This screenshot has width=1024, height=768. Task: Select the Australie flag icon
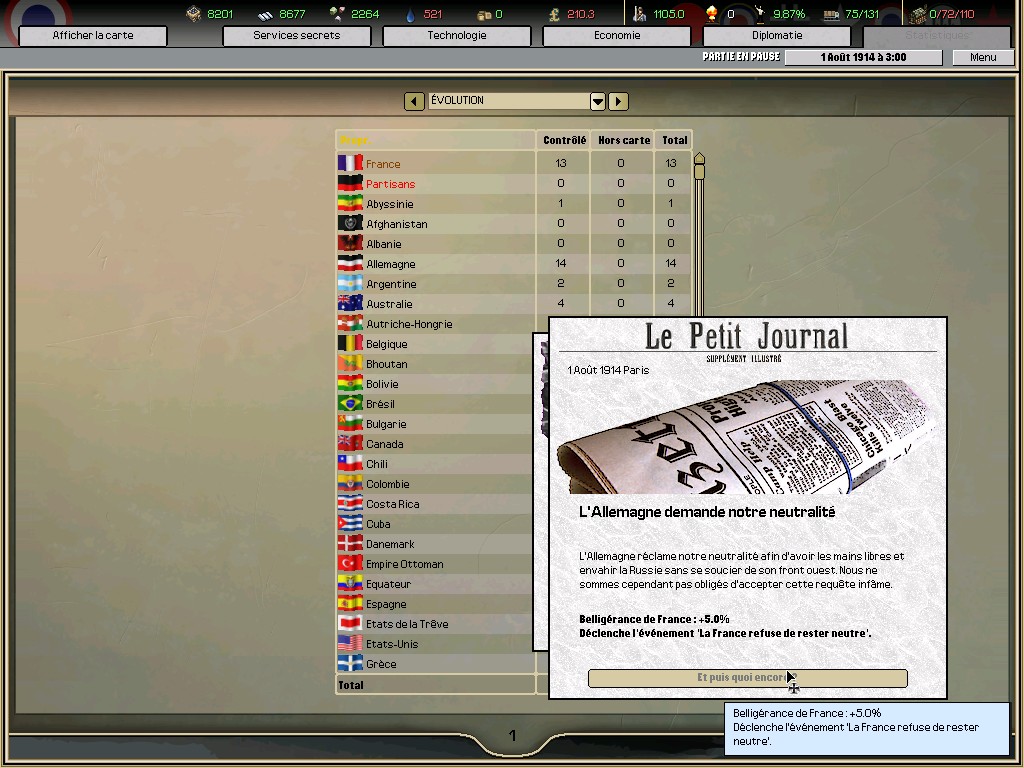(350, 303)
